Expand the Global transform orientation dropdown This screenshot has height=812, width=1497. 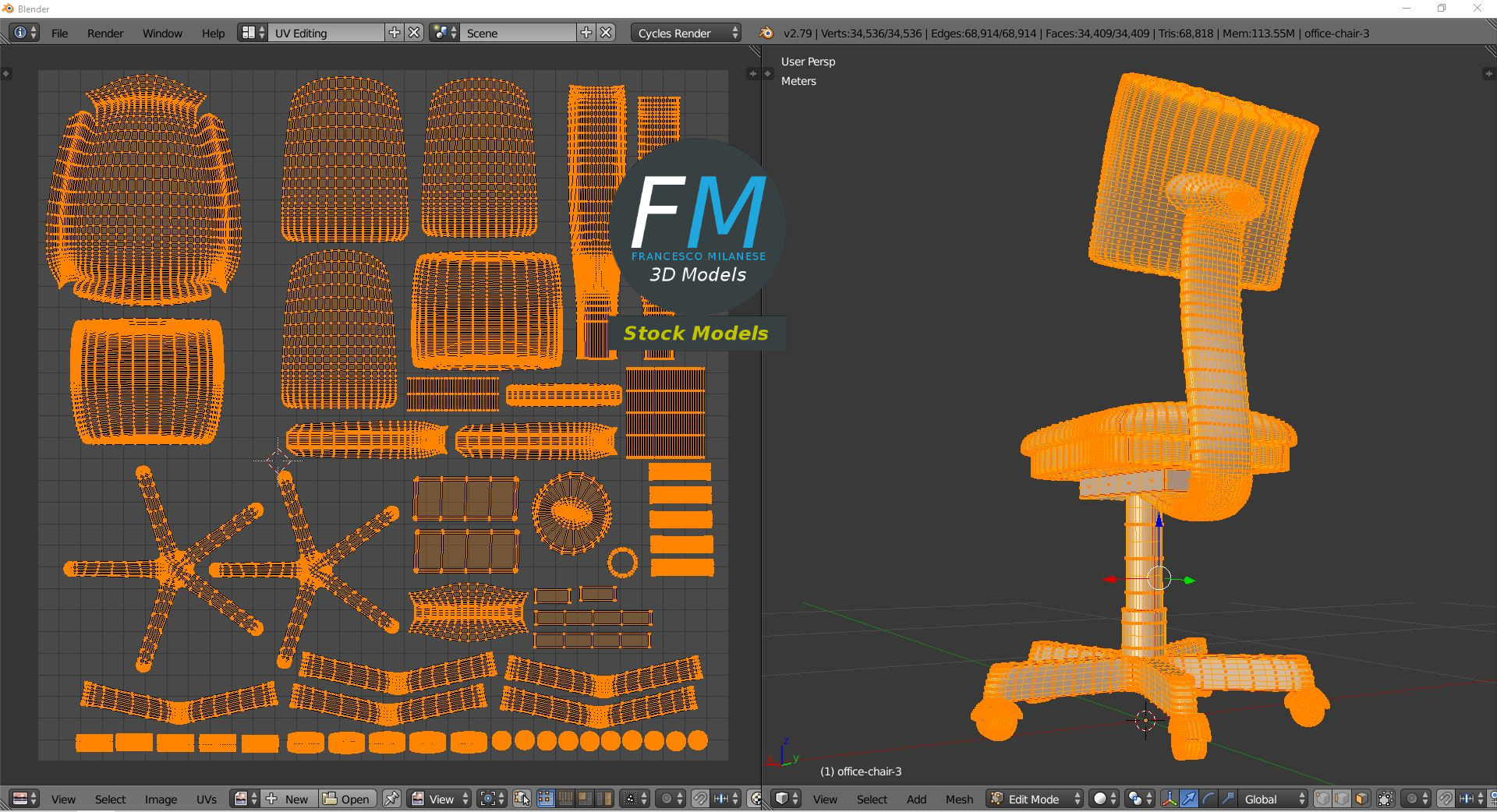click(x=1273, y=799)
